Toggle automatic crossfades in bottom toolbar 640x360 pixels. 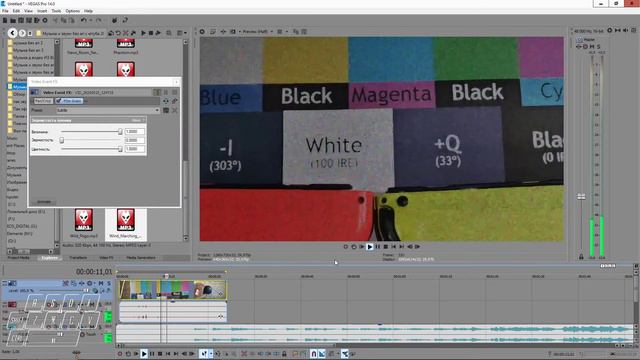[x=322, y=354]
